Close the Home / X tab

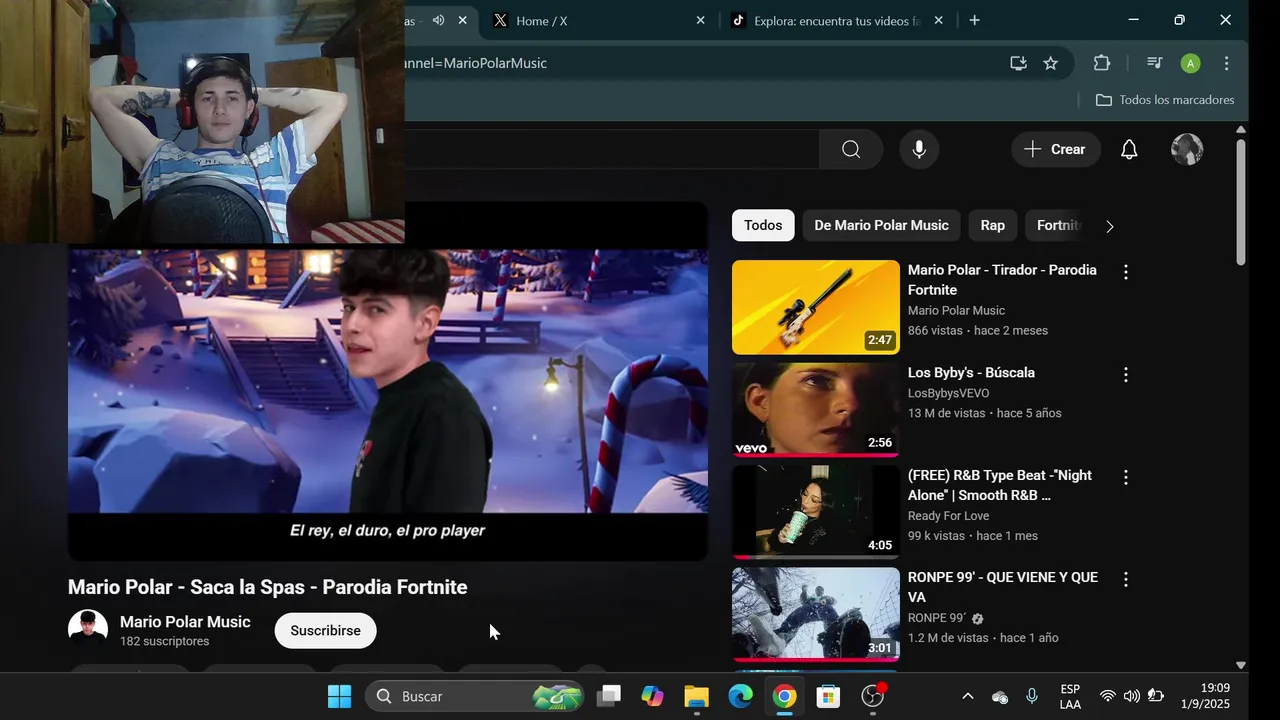coord(700,20)
